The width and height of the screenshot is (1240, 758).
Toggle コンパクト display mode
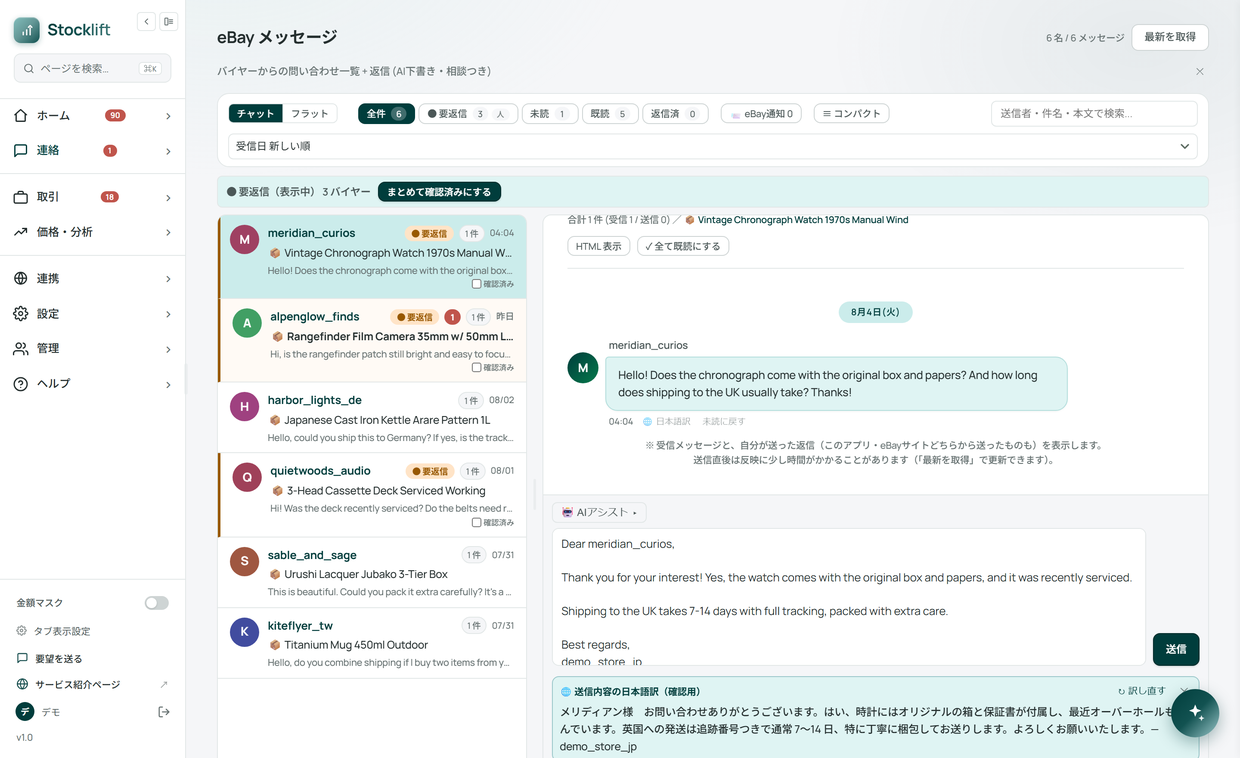851,114
